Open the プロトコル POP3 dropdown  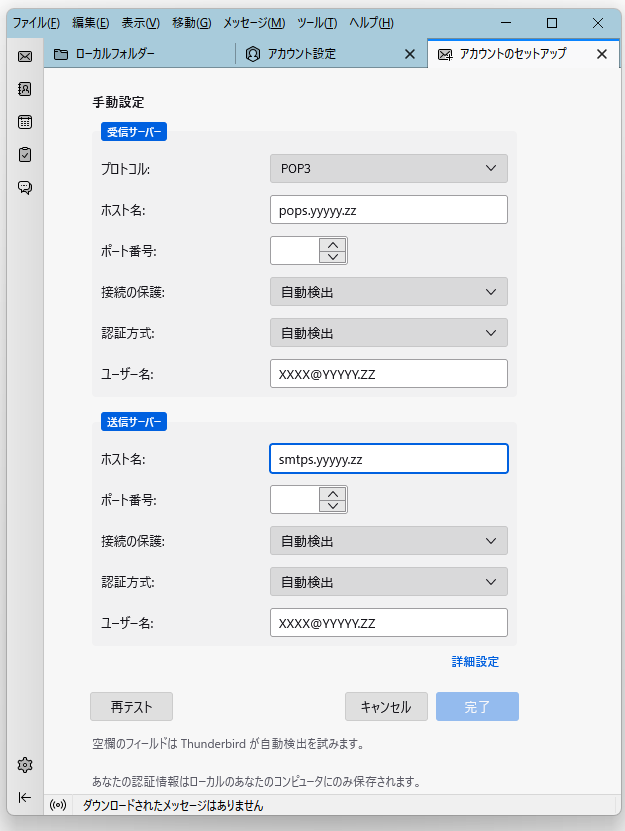(x=389, y=169)
